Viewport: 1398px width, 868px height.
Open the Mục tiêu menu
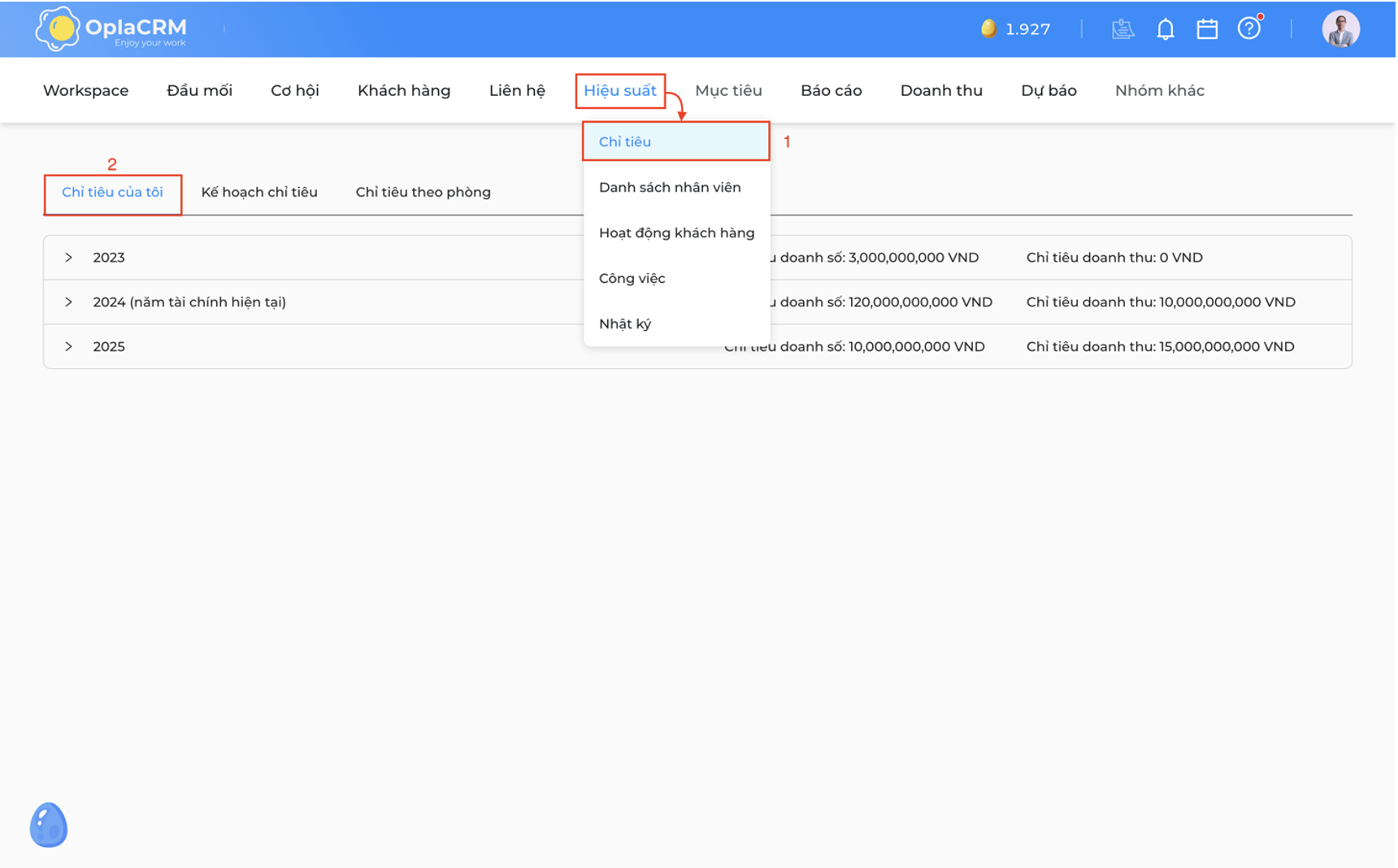tap(728, 90)
